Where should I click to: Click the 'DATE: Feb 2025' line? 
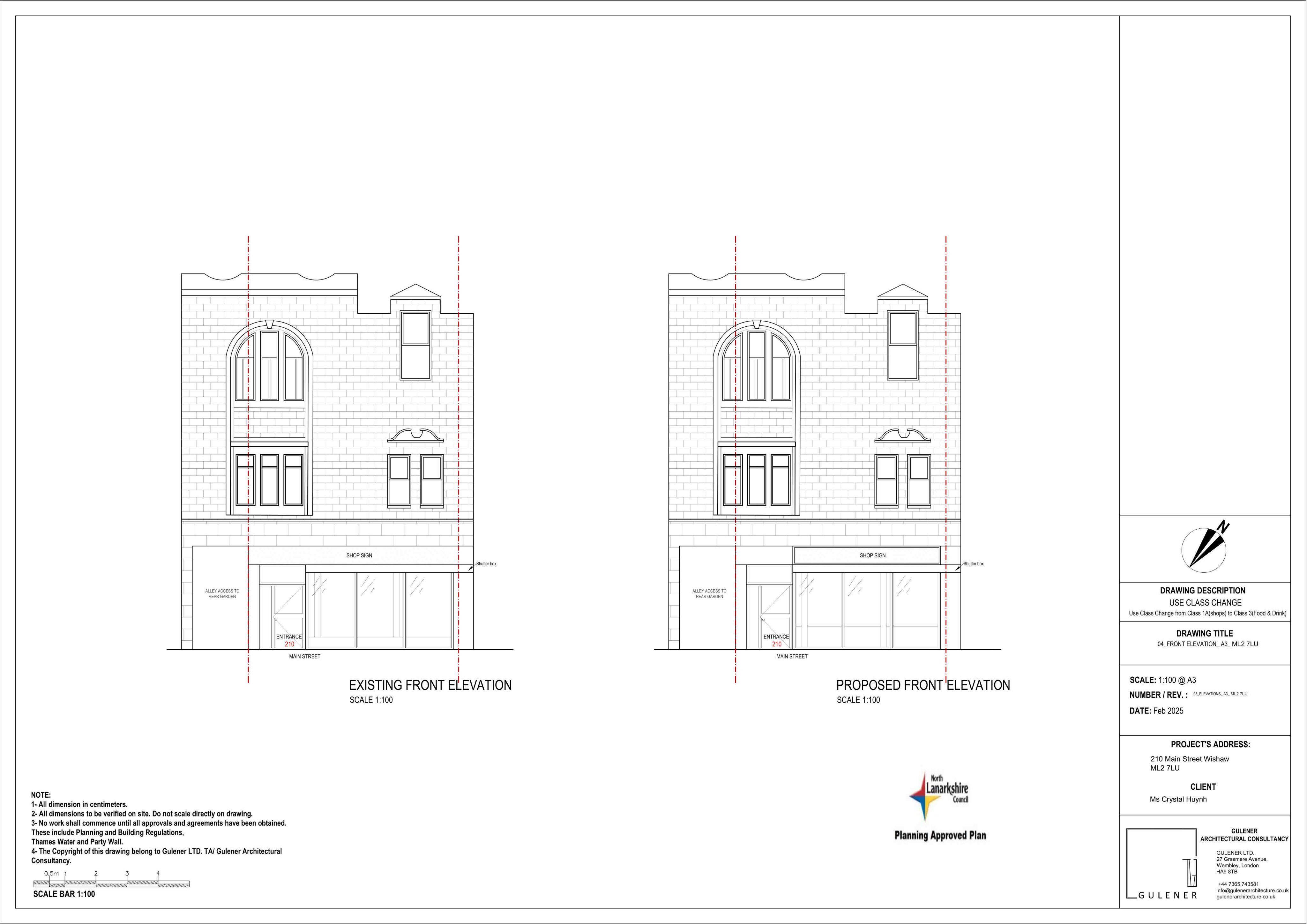[1156, 711]
